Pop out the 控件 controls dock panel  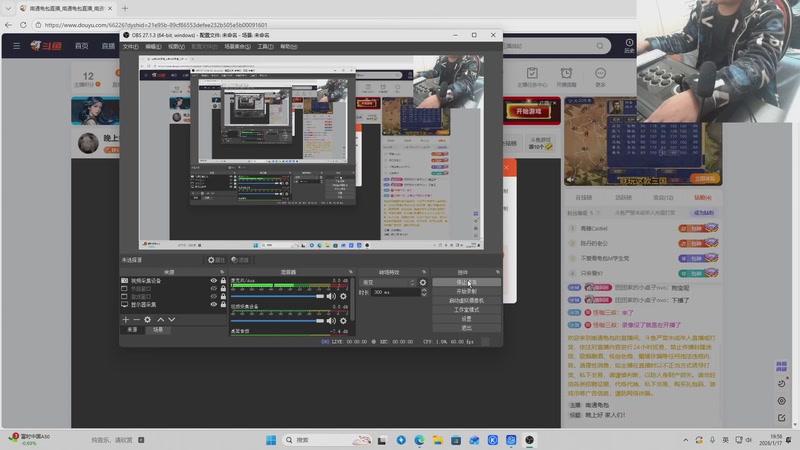(x=497, y=272)
